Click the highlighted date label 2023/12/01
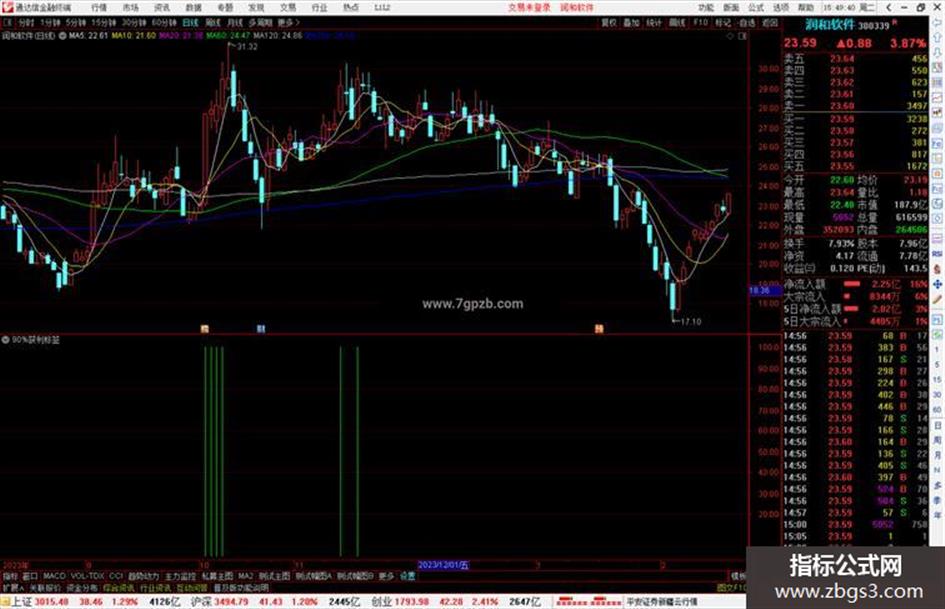This screenshot has width=945, height=609. (444, 565)
